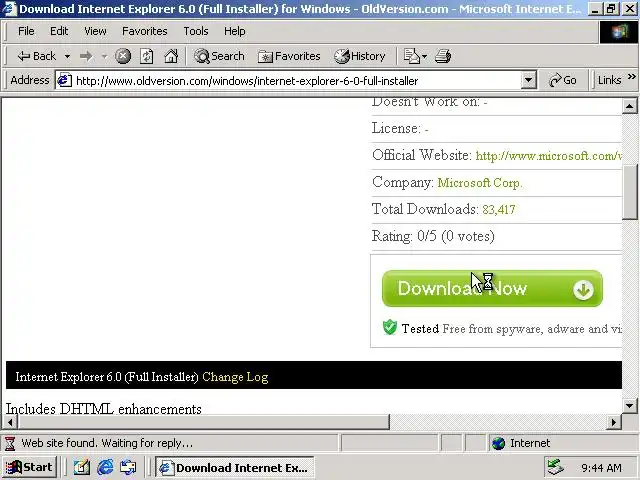This screenshot has width=640, height=480.
Task: Open the Windows Start button
Action: tap(29, 467)
